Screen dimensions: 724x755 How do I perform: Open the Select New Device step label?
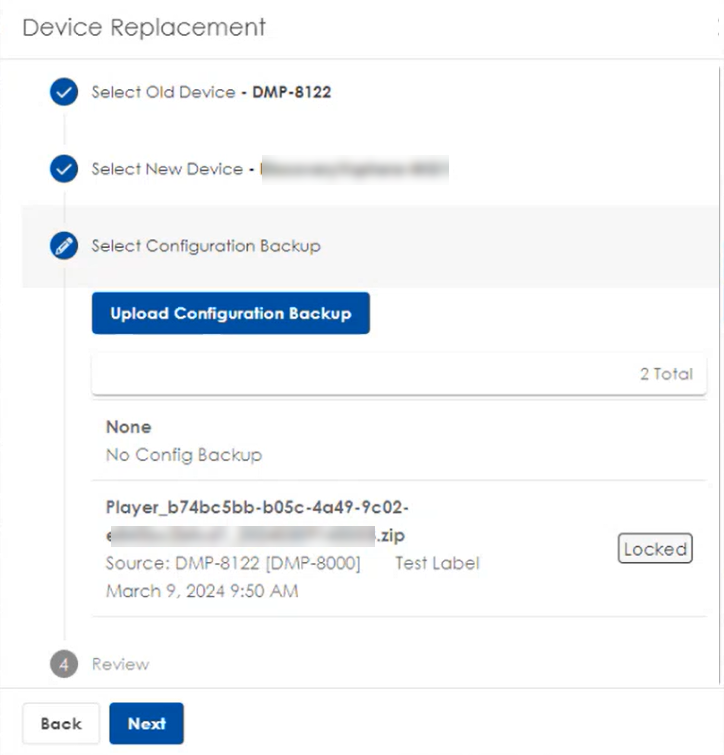coord(167,169)
